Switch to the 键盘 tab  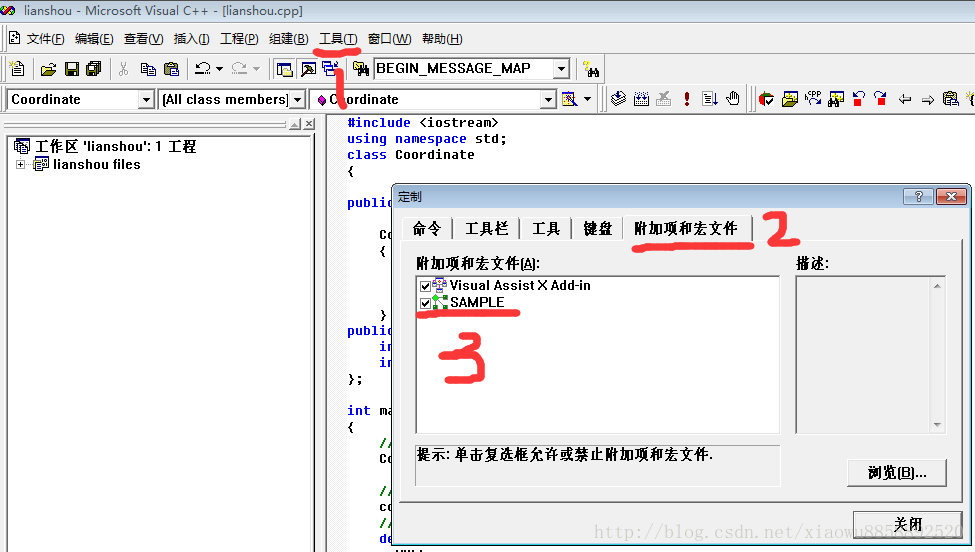coord(598,229)
